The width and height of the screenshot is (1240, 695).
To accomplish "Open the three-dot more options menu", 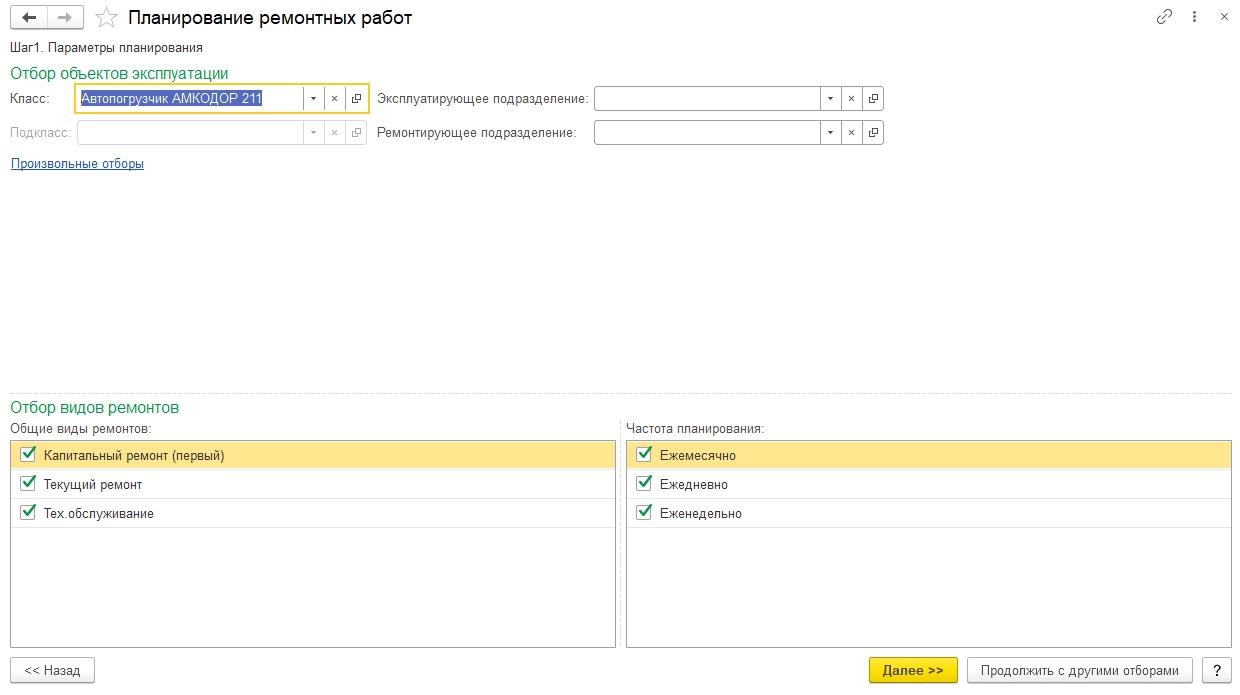I will [x=1194, y=17].
